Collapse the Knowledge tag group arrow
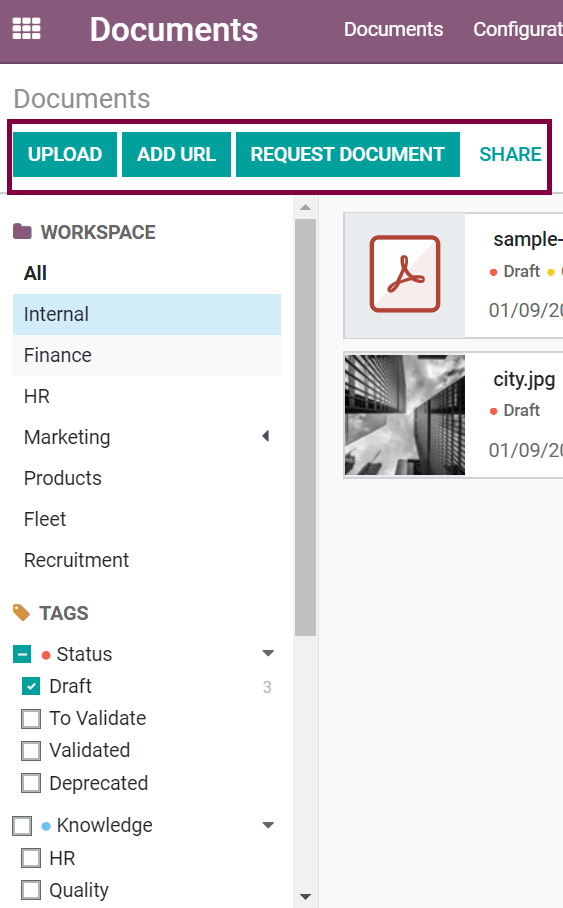The image size is (563, 908). pyautogui.click(x=268, y=825)
